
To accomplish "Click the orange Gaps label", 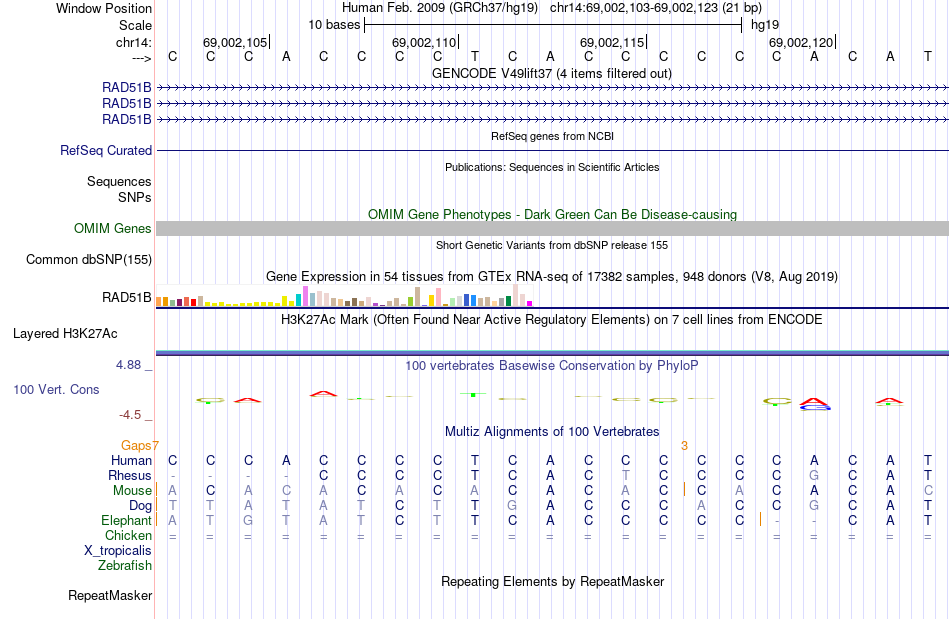I will coord(136,445).
